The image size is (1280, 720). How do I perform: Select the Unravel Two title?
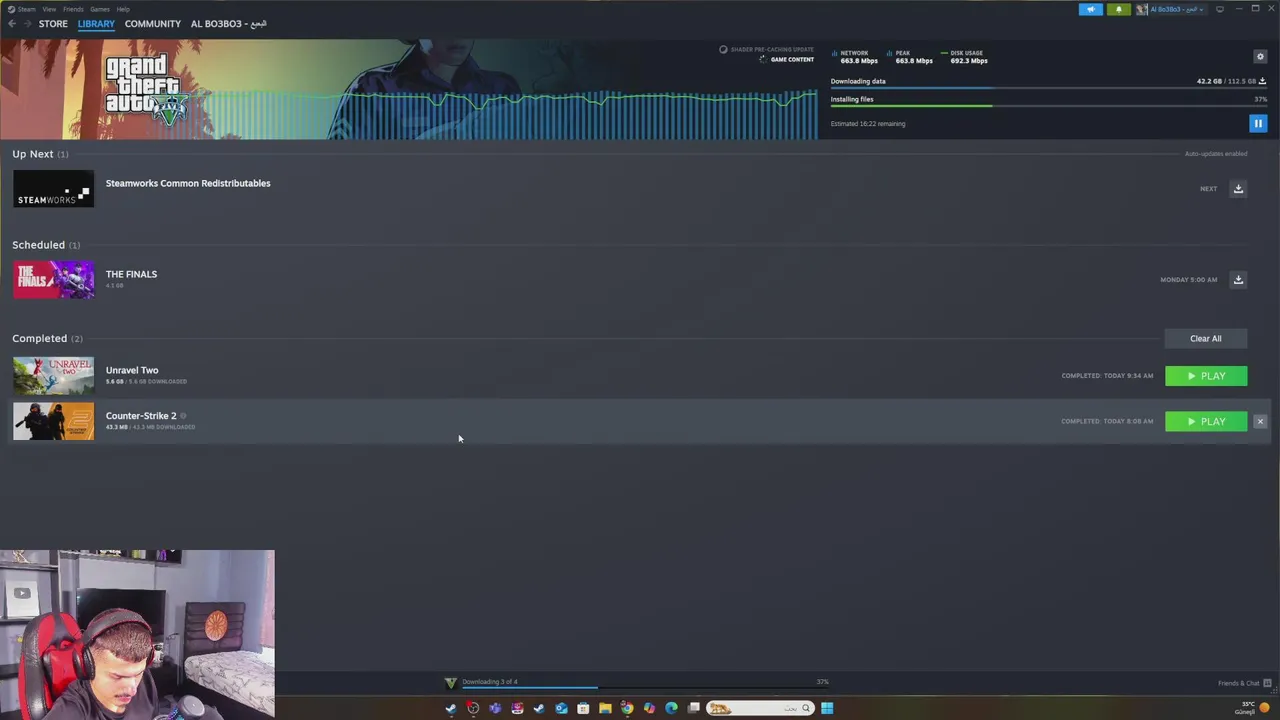coord(132,370)
